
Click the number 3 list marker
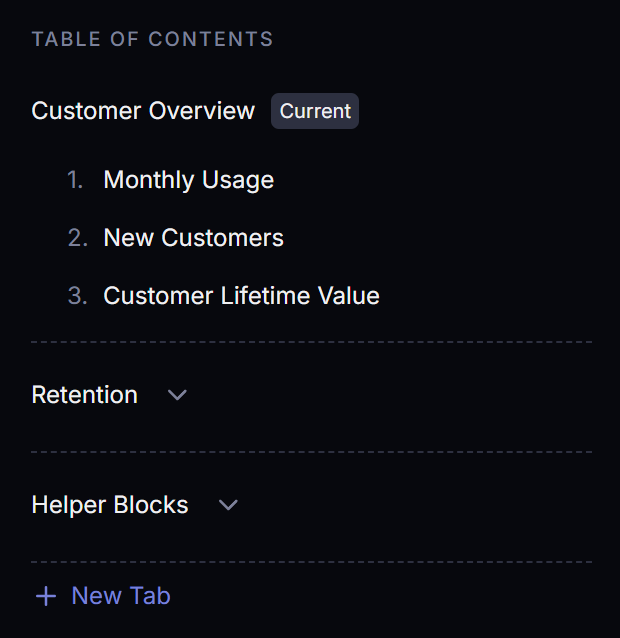tap(77, 296)
